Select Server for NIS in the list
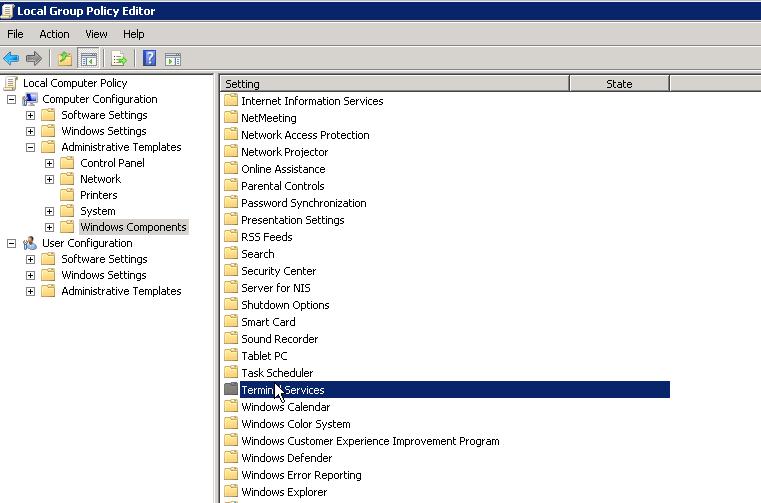The image size is (761, 503). pos(276,288)
